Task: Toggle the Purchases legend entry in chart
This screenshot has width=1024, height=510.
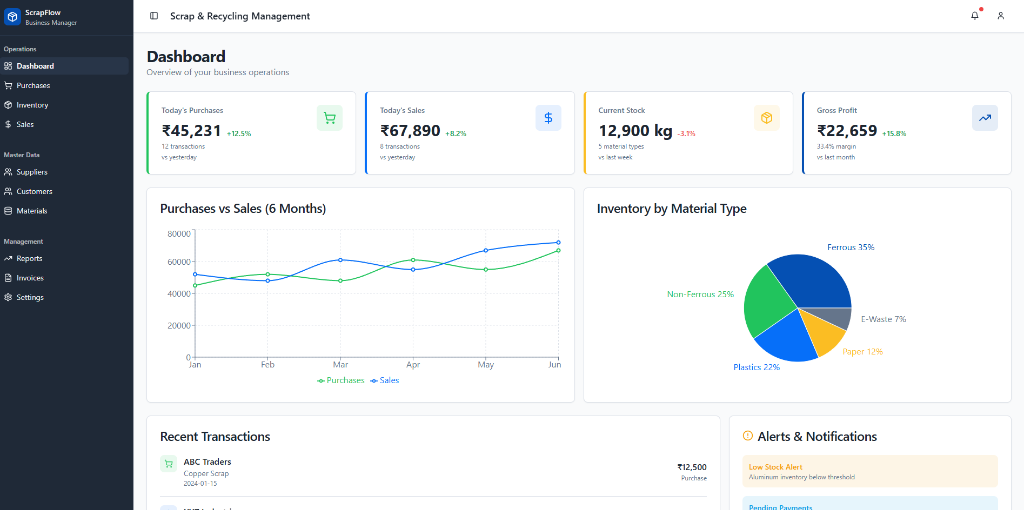Action: (340, 380)
